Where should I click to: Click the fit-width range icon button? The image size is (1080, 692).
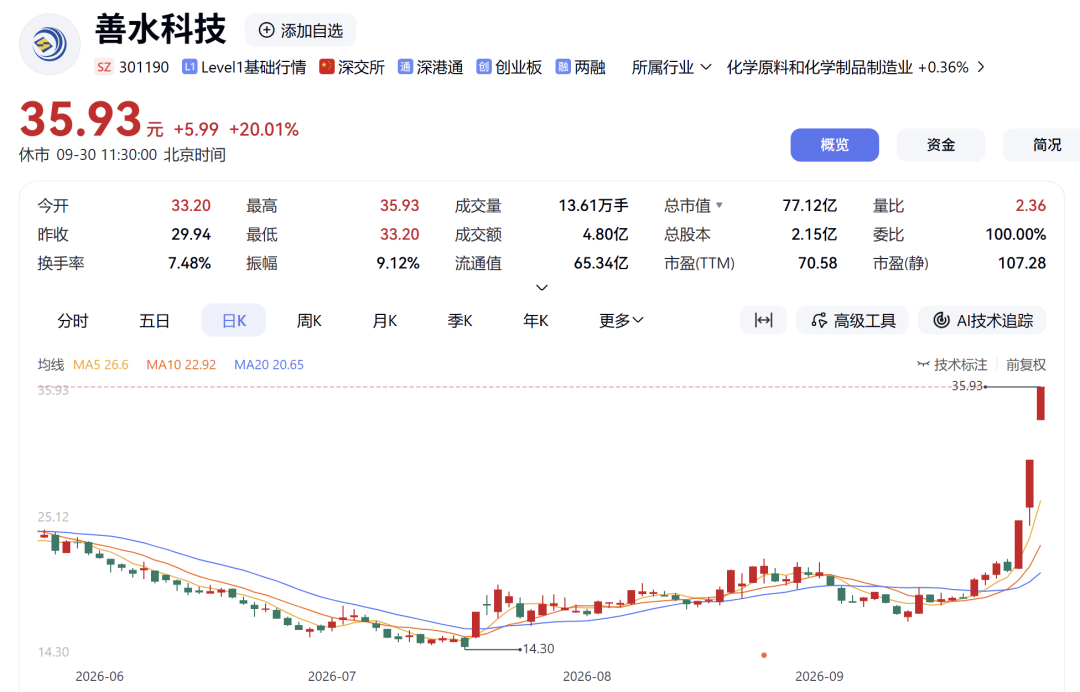coord(763,320)
